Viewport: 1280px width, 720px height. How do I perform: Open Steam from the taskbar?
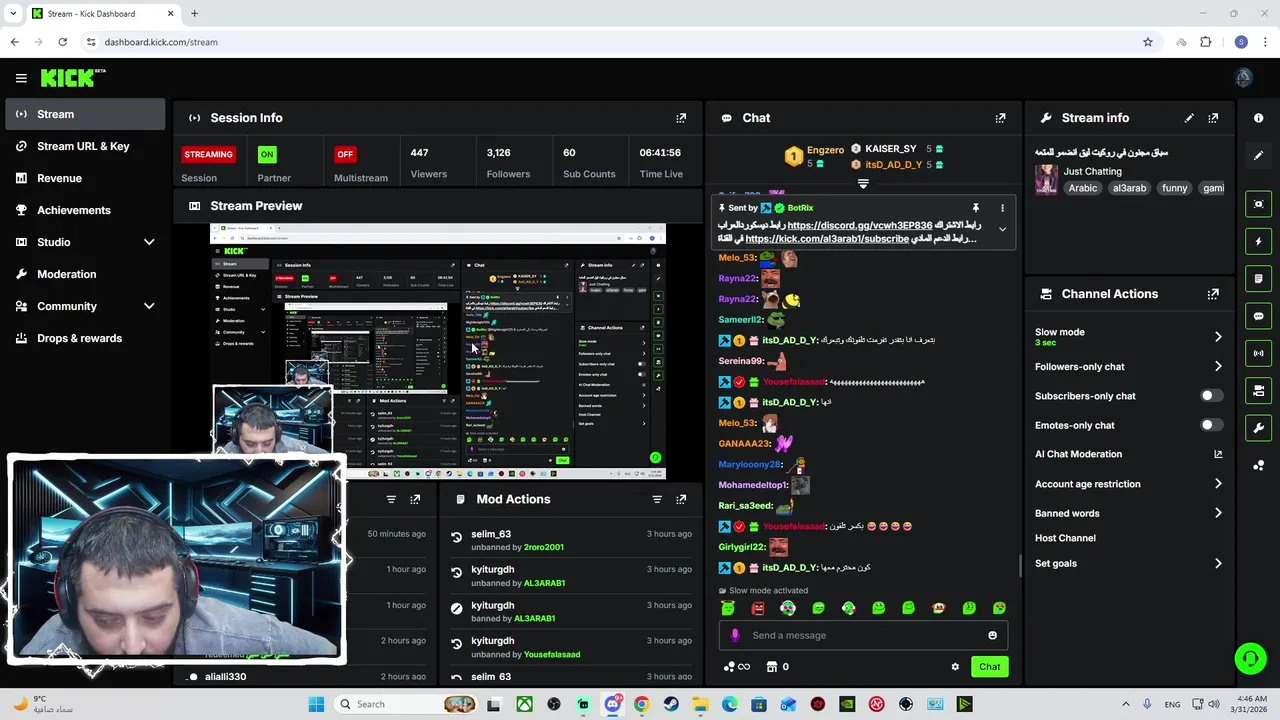[671, 704]
